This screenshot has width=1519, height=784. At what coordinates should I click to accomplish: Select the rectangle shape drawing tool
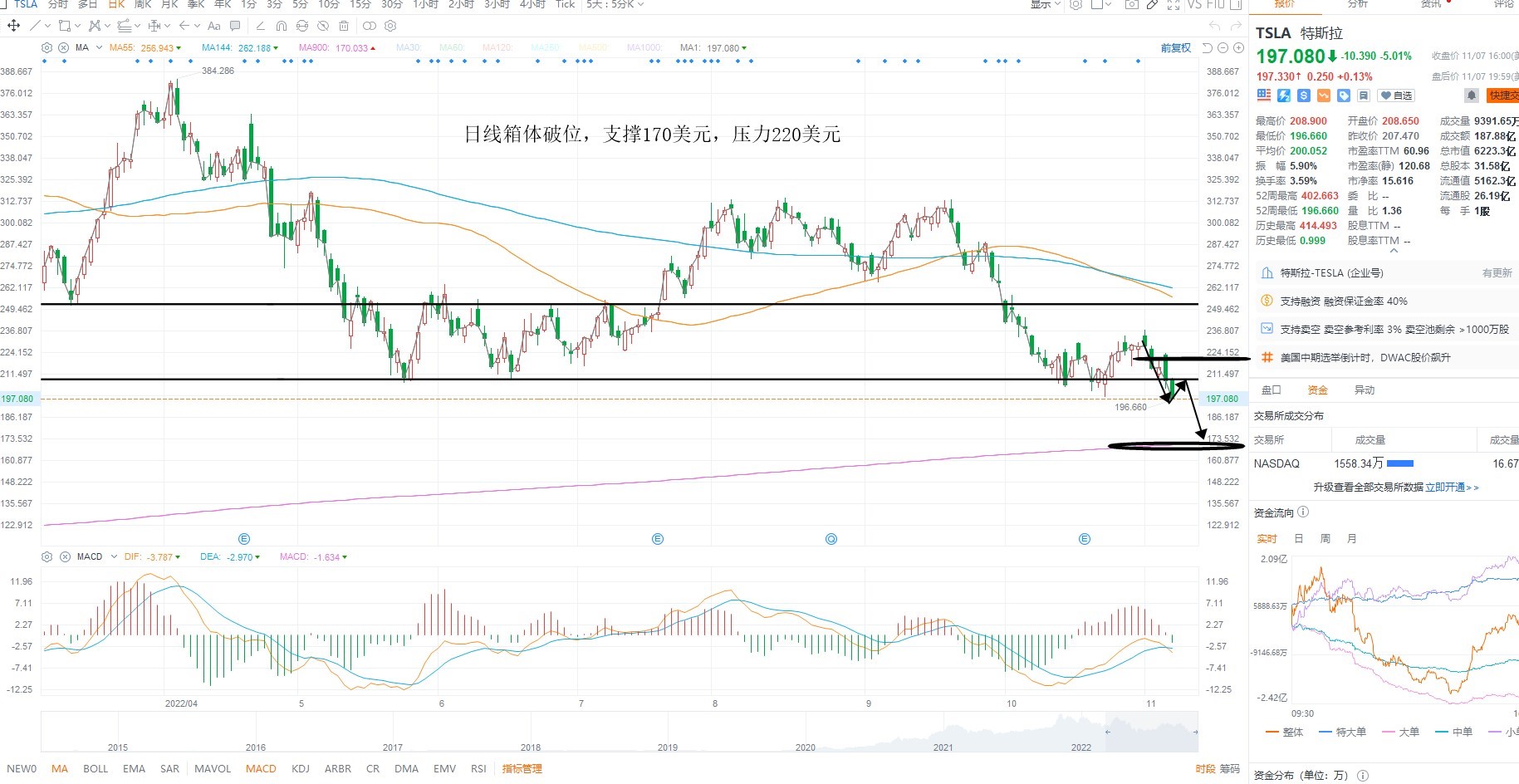[65, 26]
